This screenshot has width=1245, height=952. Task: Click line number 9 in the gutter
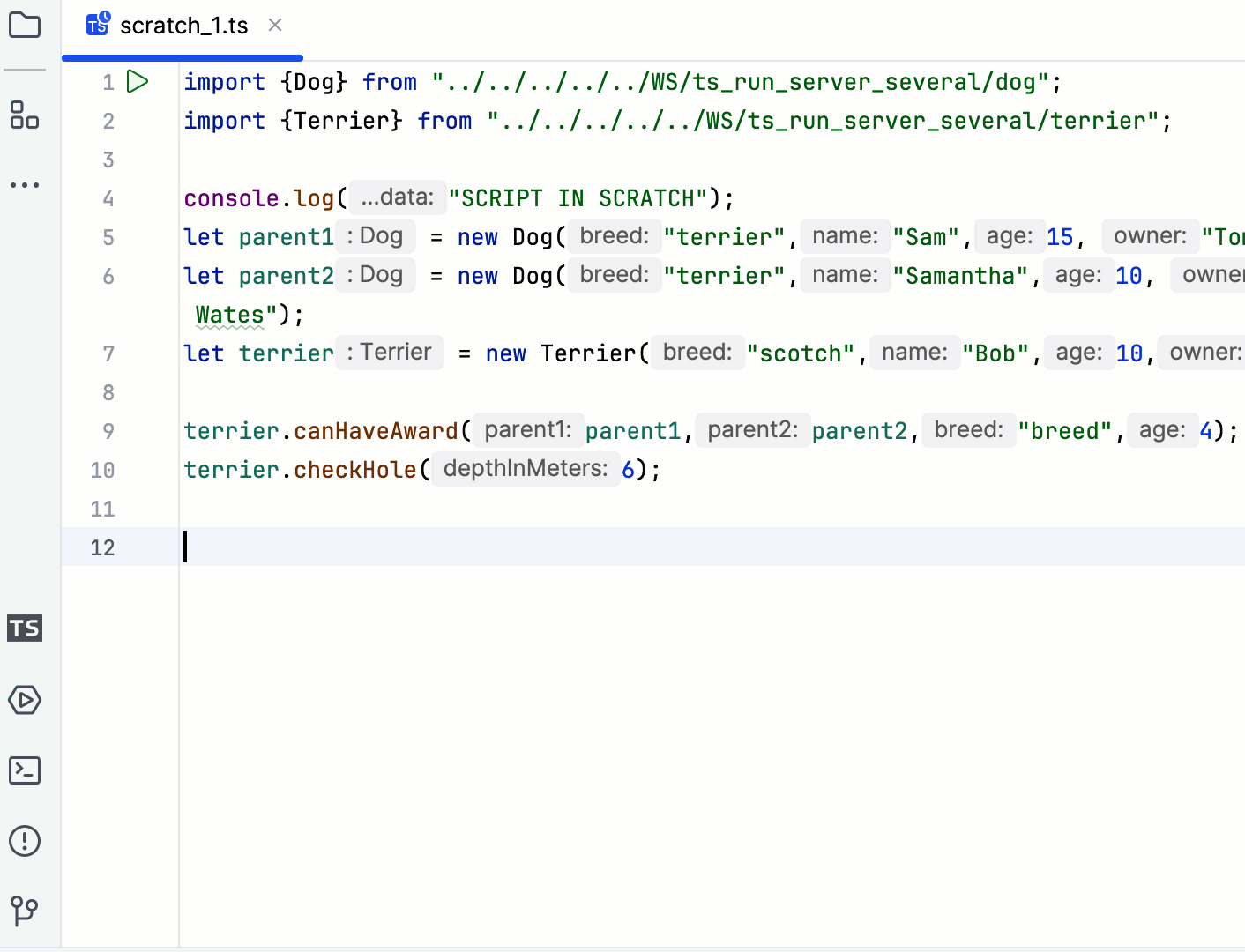(108, 431)
